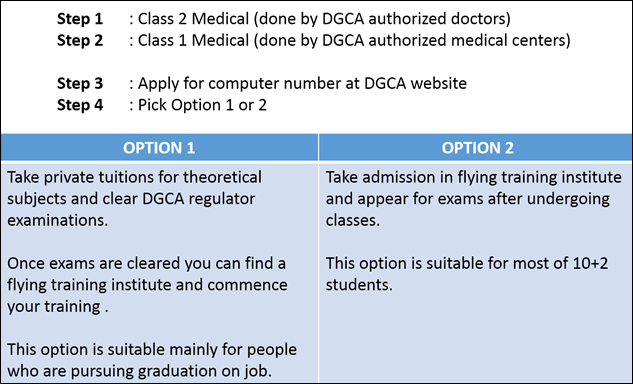Image resolution: width=633 pixels, height=384 pixels.
Task: Click paragraph about pursuing graduation on job
Action: point(152,360)
